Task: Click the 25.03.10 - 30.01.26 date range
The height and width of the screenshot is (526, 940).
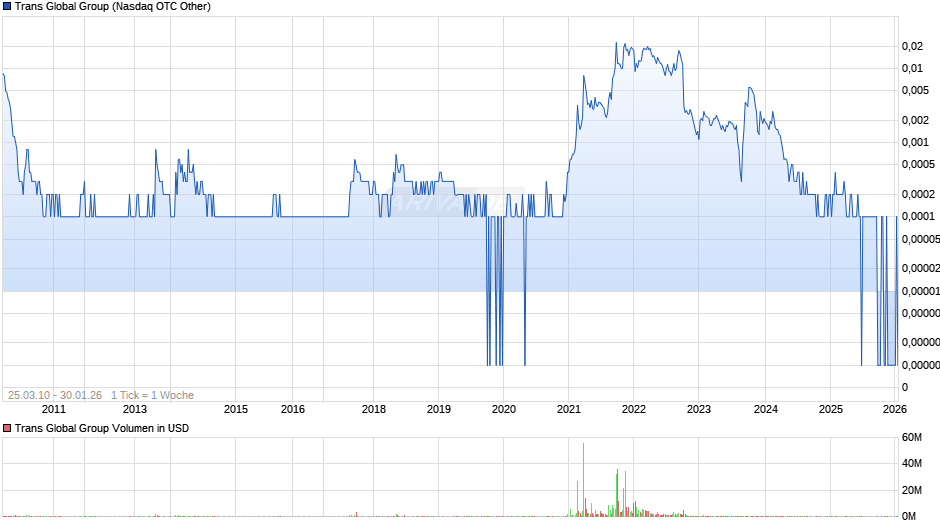Action: click(x=55, y=395)
